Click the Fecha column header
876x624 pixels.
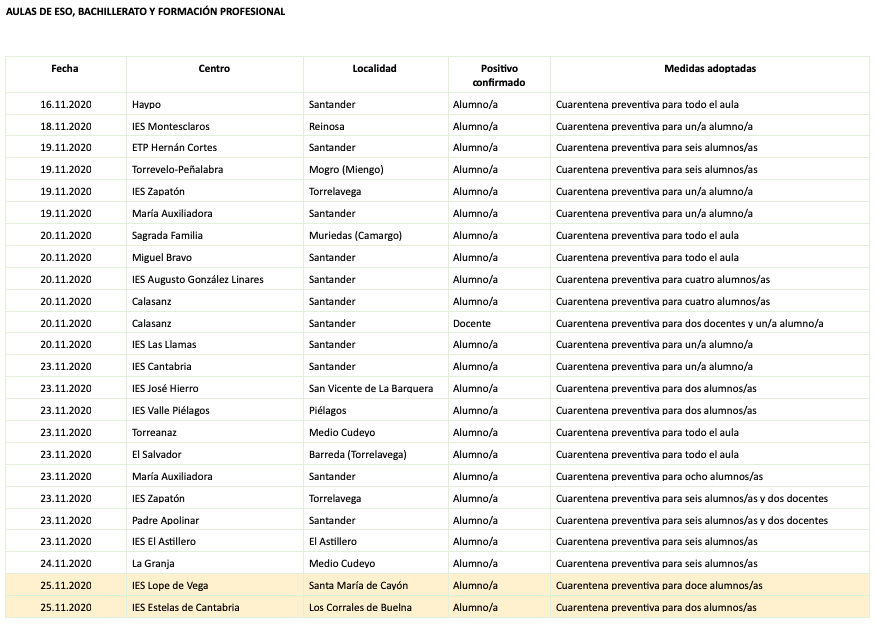point(65,69)
